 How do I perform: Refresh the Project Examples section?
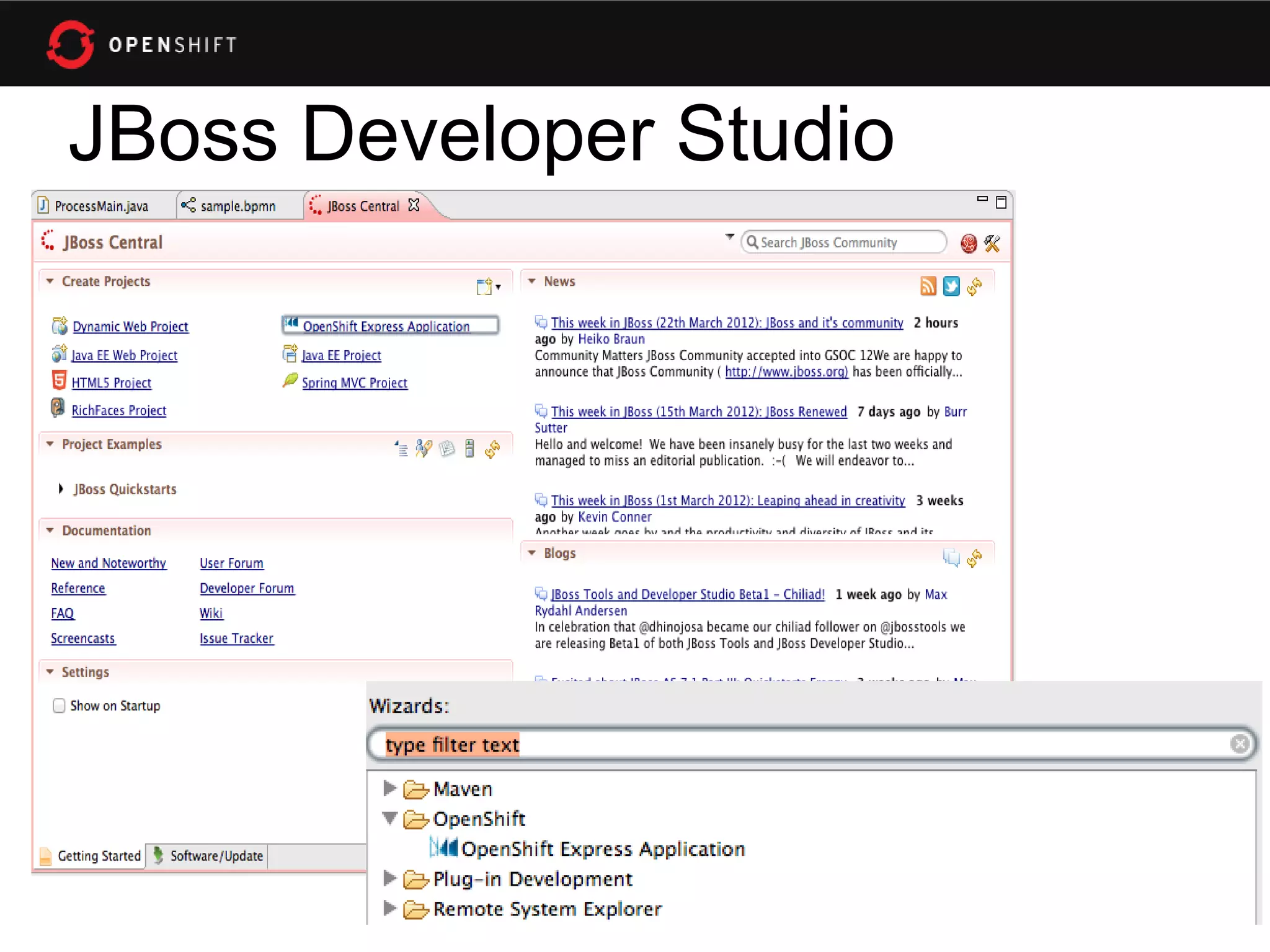click(x=492, y=449)
